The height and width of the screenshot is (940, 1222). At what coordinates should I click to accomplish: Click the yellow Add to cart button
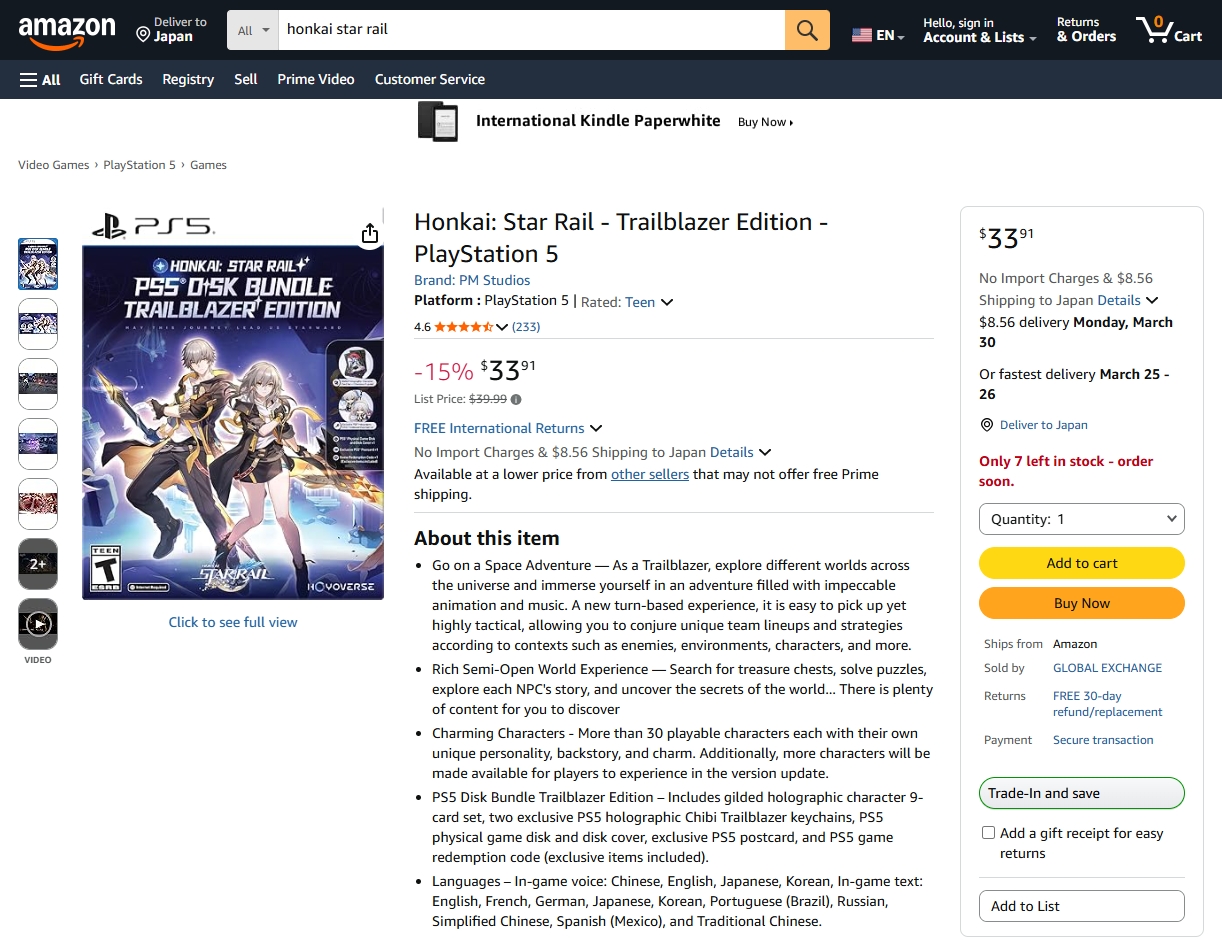click(x=1081, y=563)
